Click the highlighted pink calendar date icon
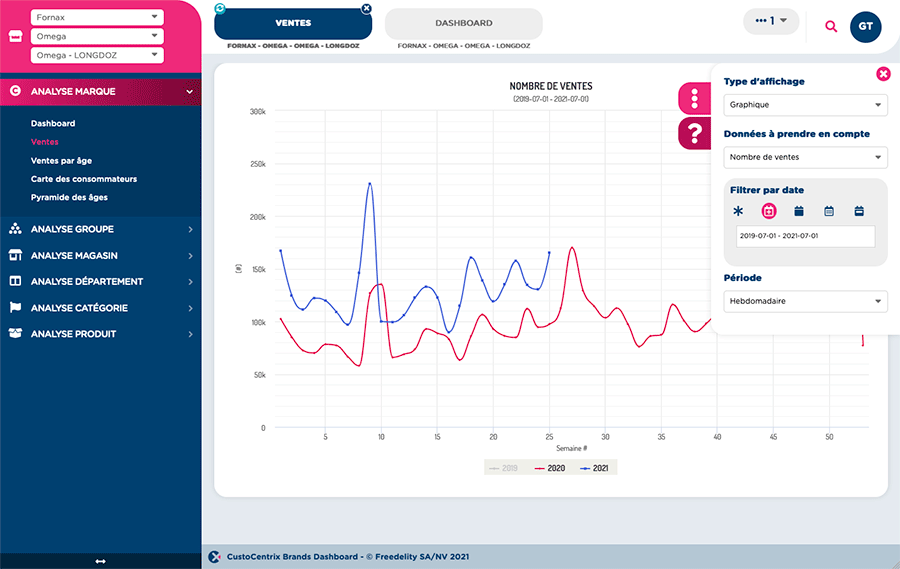 pyautogui.click(x=769, y=211)
